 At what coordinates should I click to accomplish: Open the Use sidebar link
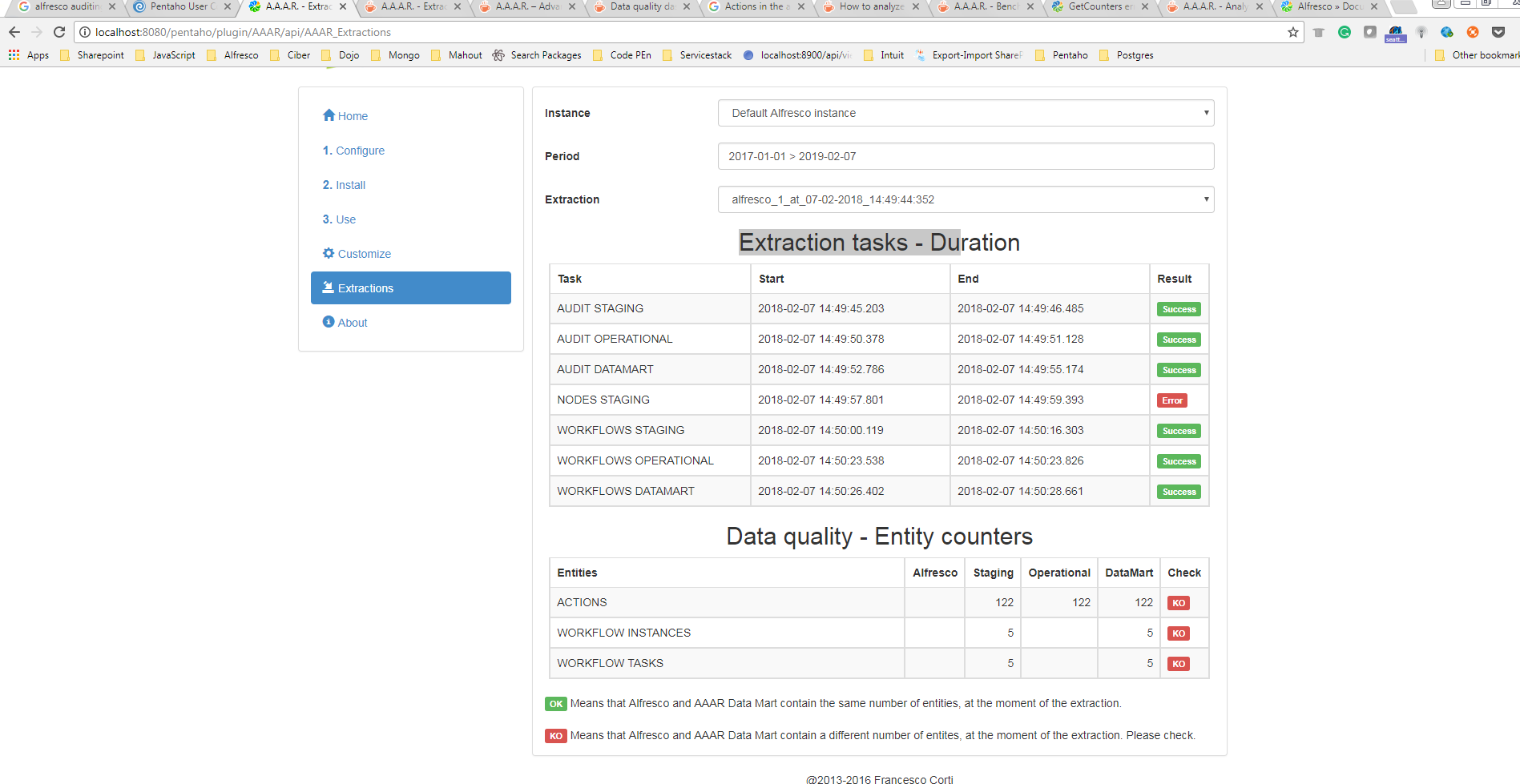339,219
